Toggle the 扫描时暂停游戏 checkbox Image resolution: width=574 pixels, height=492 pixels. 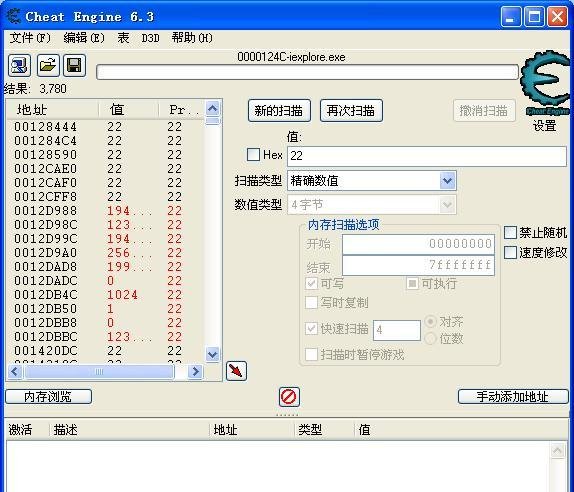click(x=311, y=354)
